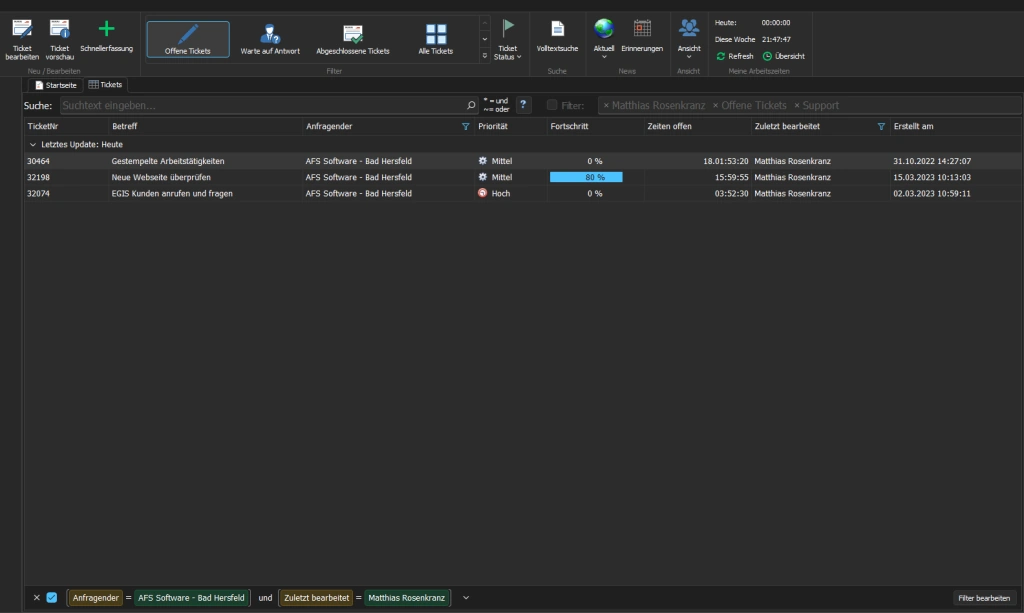This screenshot has height=613, width=1024.
Task: Click priority icon of ticket 30464
Action: (483, 161)
